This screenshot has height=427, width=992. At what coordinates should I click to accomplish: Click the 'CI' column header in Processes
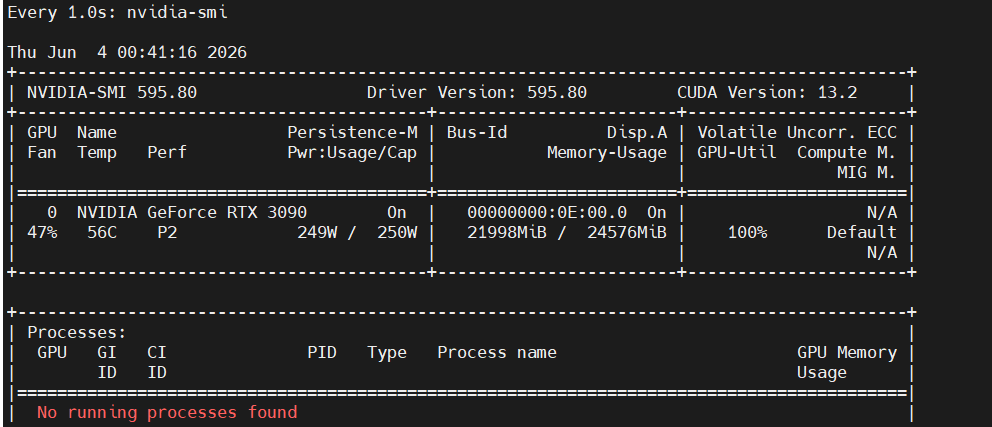pos(157,352)
